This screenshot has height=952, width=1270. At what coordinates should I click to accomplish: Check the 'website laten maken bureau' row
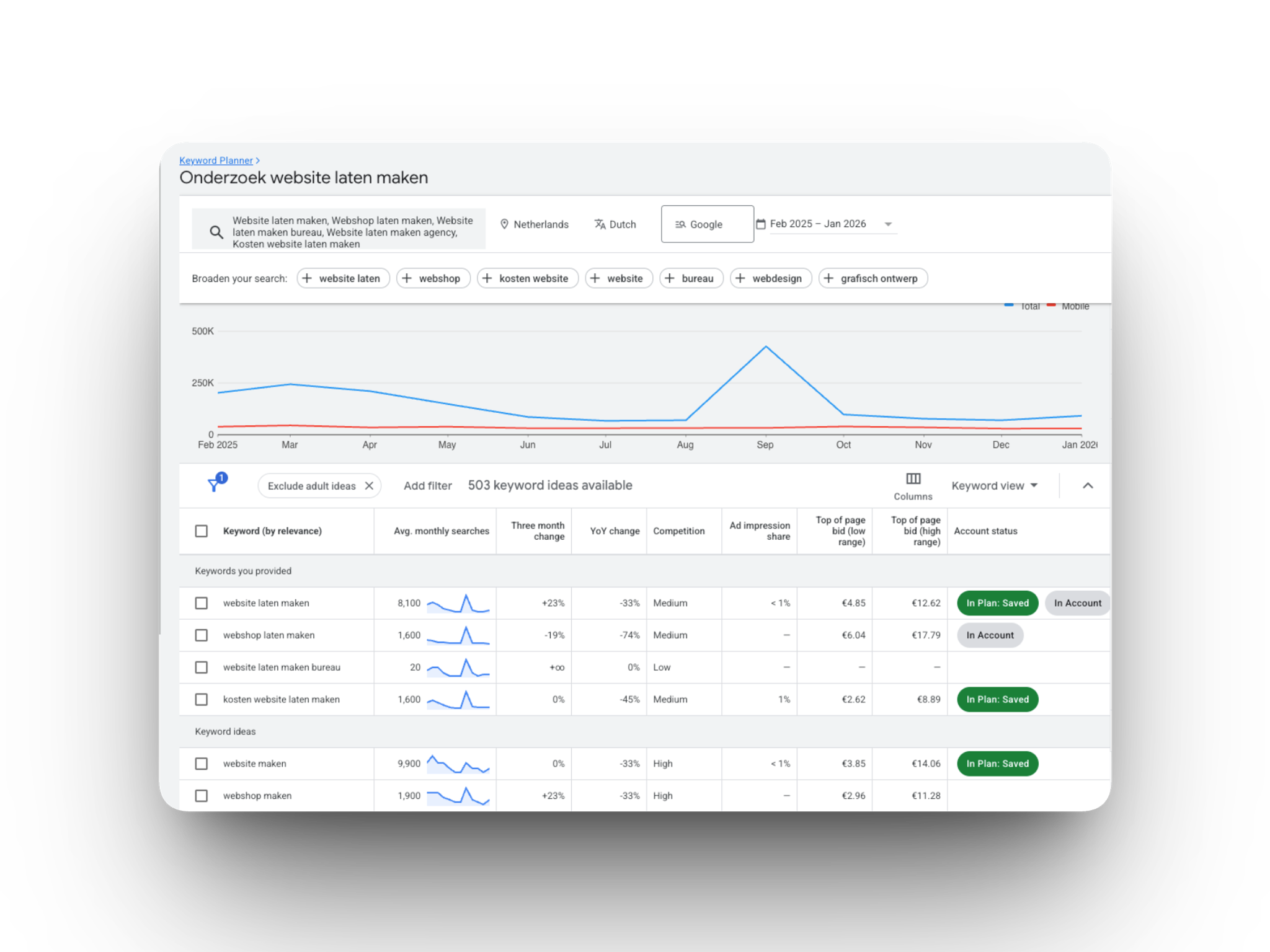click(x=201, y=668)
